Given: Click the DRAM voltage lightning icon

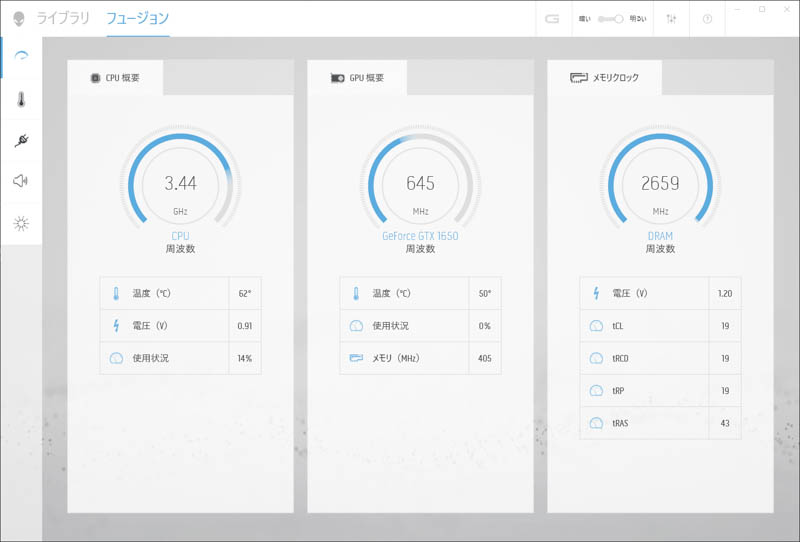Looking at the screenshot, I should click(x=596, y=293).
